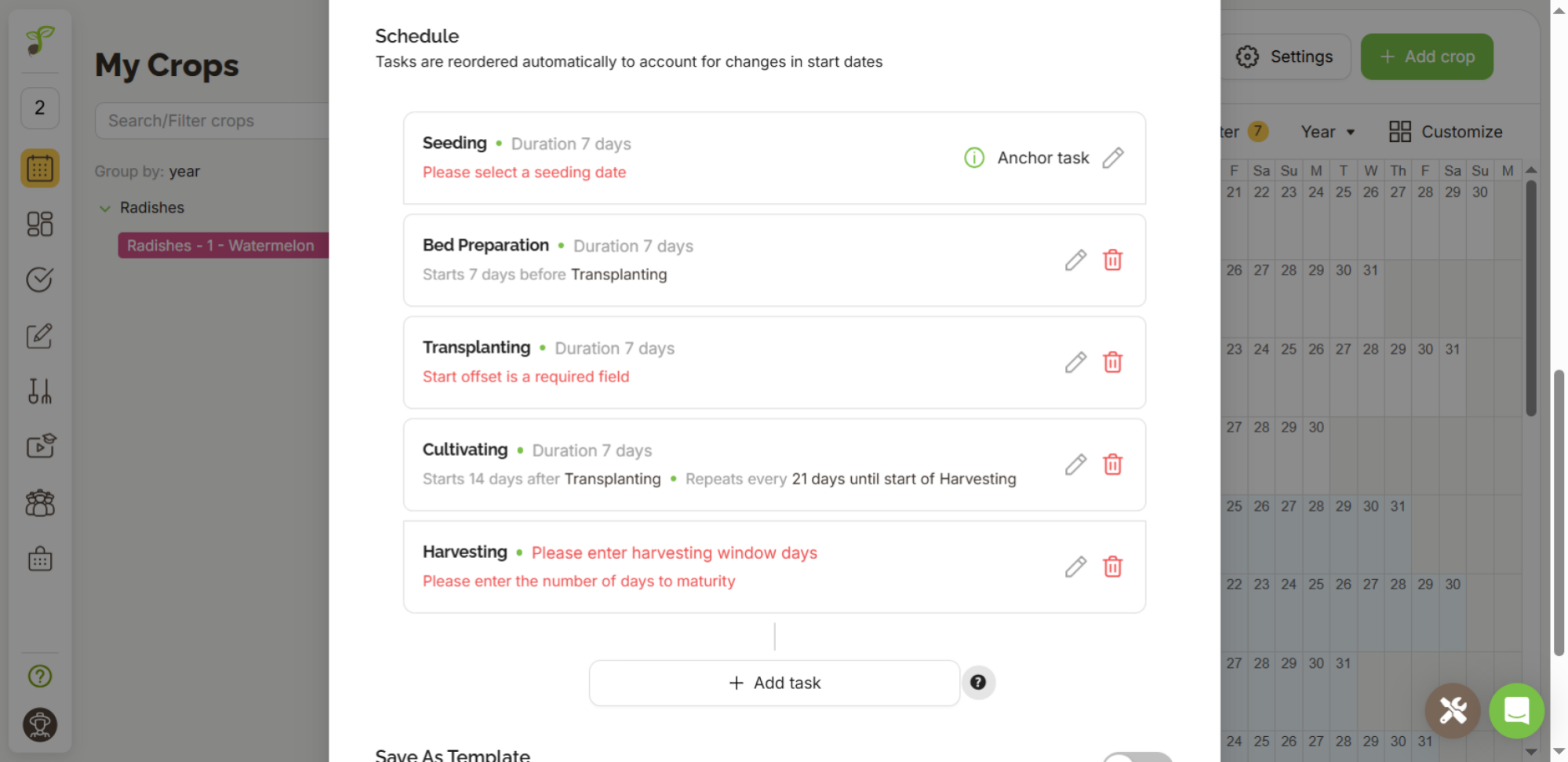Edit the Seeding task via pencil icon
Viewport: 1568px width, 762px height.
click(1113, 158)
